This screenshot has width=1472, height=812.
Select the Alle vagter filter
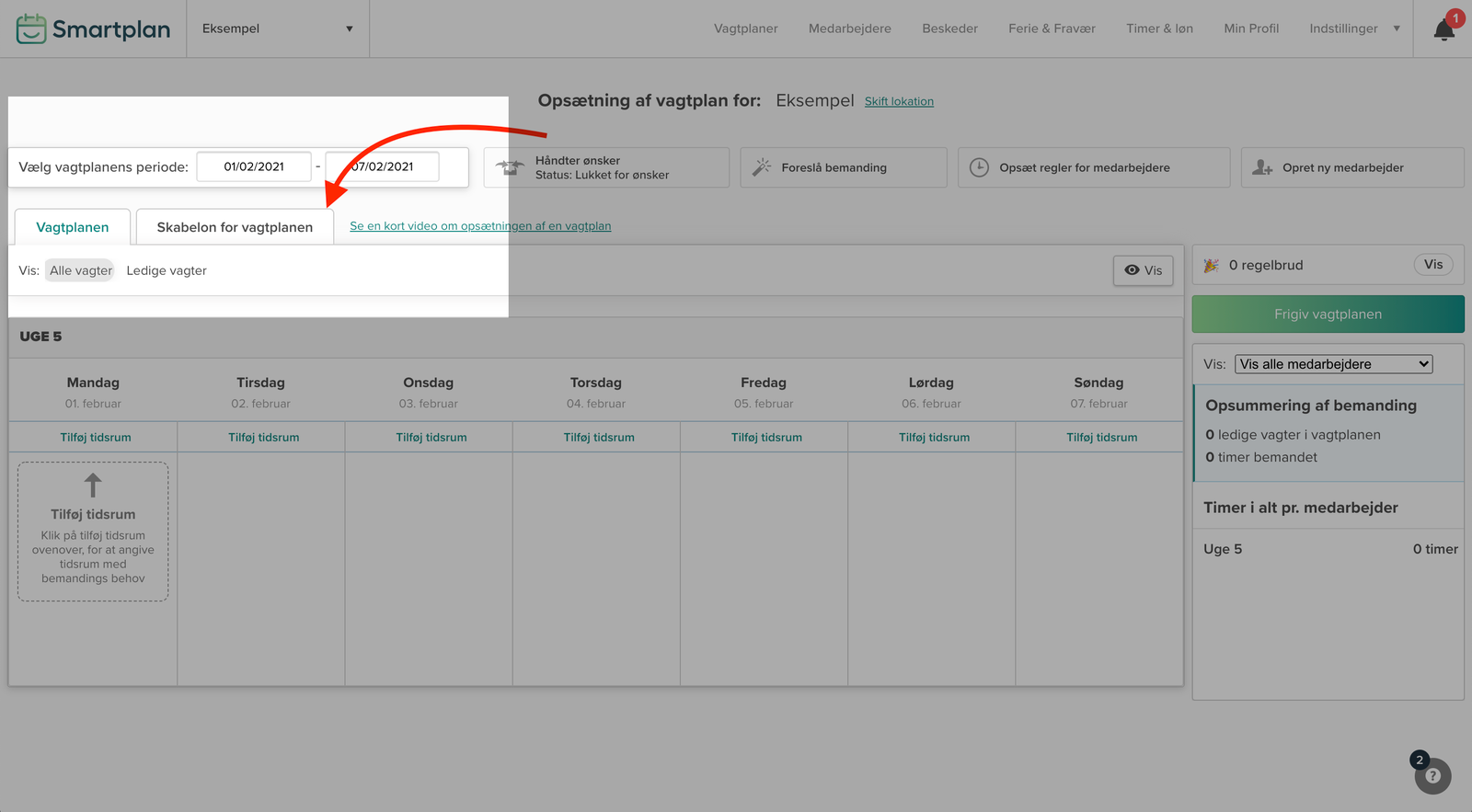[80, 270]
